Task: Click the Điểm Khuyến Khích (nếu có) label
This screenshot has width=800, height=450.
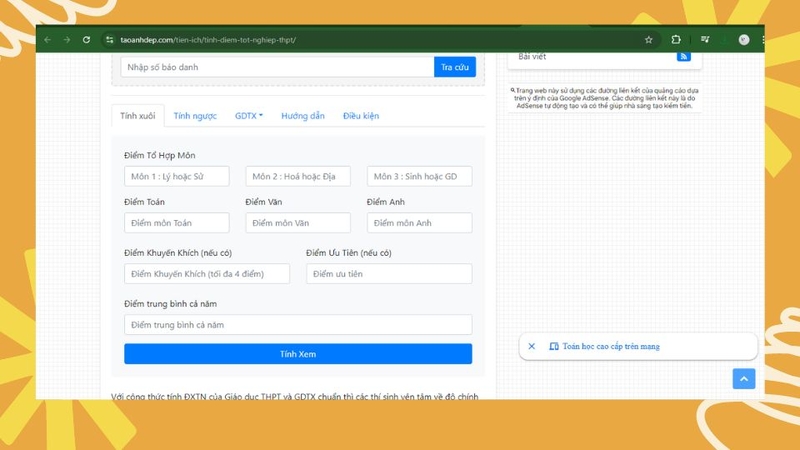Action: [x=178, y=253]
